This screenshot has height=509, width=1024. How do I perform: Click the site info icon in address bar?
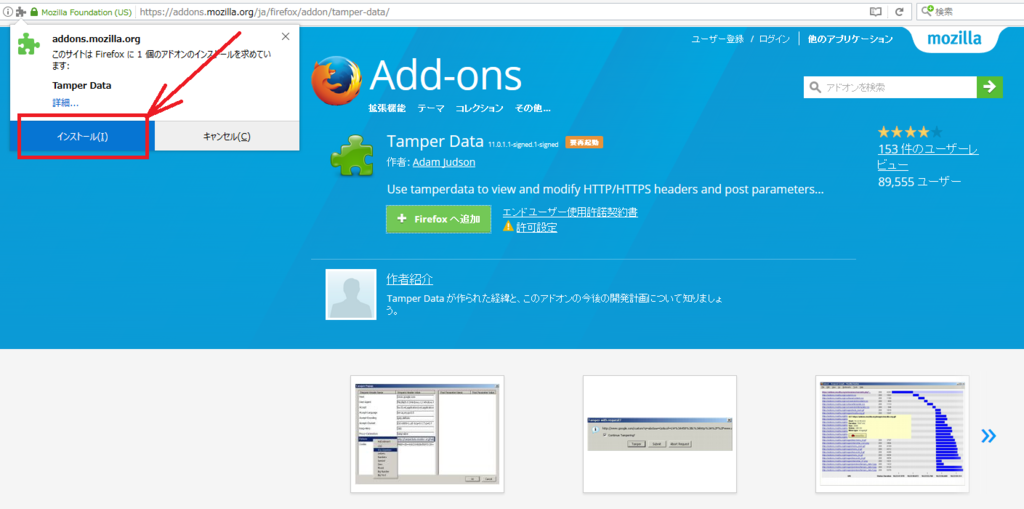pyautogui.click(x=8, y=12)
